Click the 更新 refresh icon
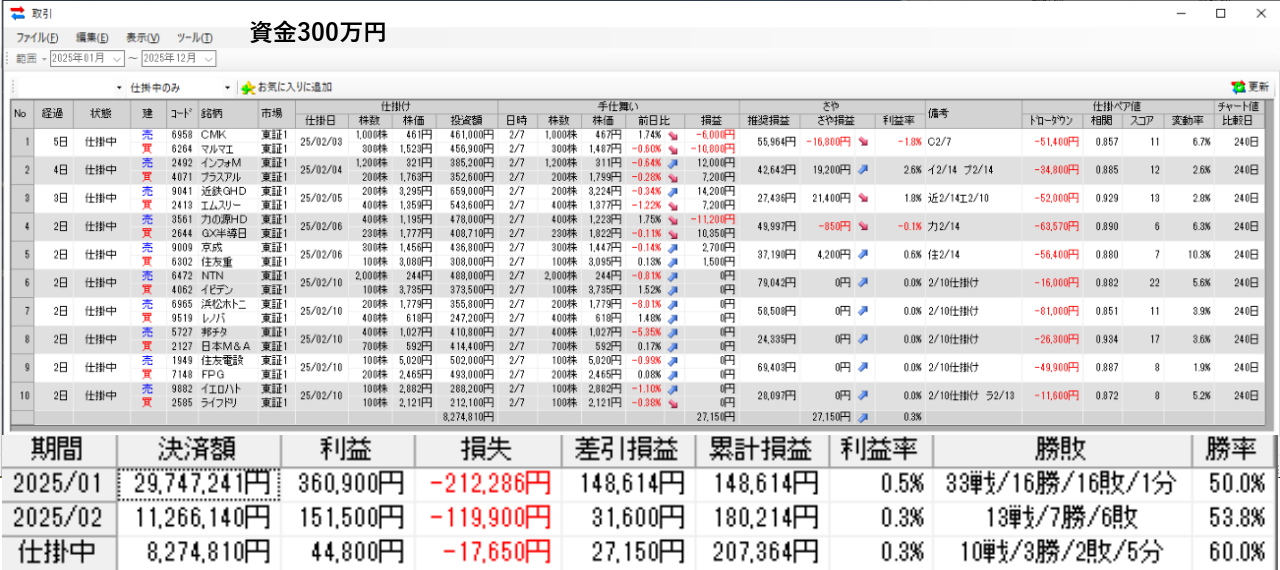This screenshot has height=570, width=1280. click(x=1239, y=87)
